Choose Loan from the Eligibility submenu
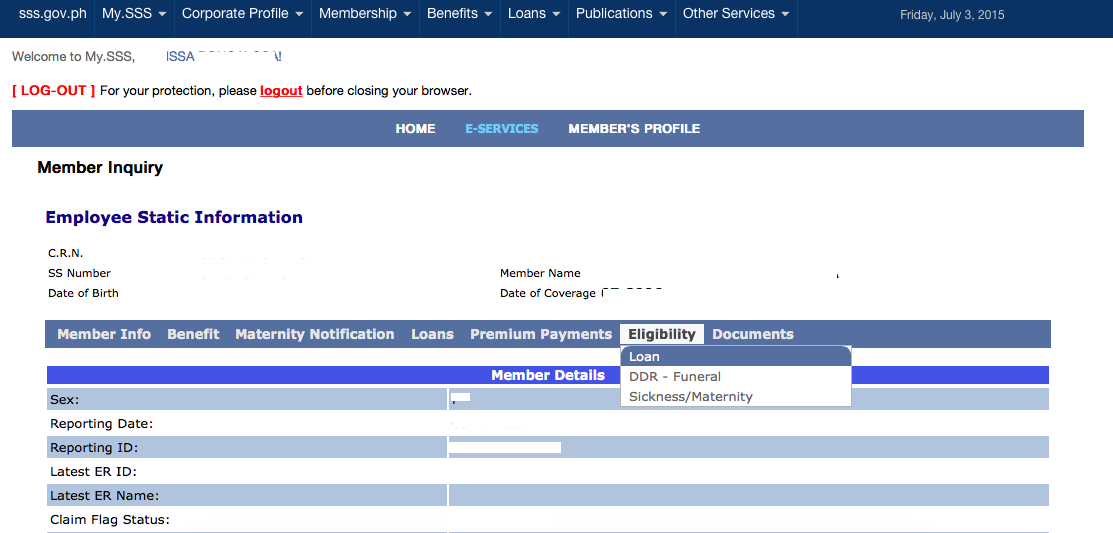Screen dimensions: 1113x533 (644, 357)
